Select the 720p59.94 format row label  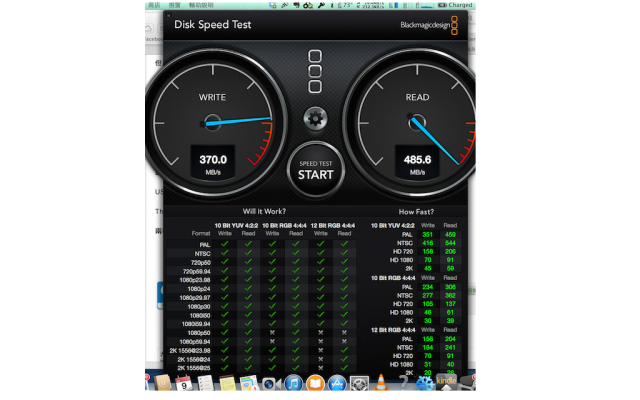coord(197,271)
